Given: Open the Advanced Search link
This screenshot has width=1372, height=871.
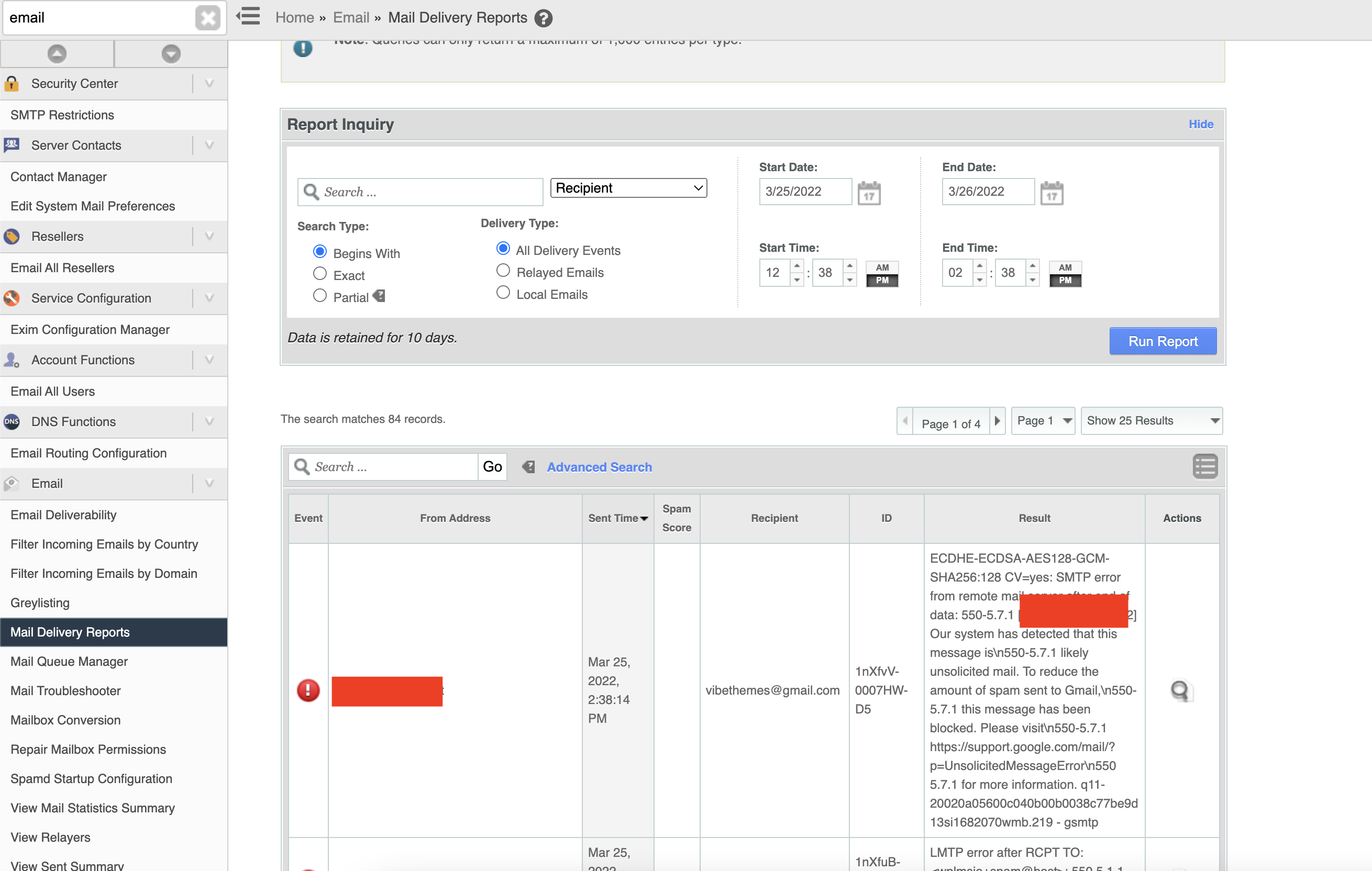Looking at the screenshot, I should point(599,467).
